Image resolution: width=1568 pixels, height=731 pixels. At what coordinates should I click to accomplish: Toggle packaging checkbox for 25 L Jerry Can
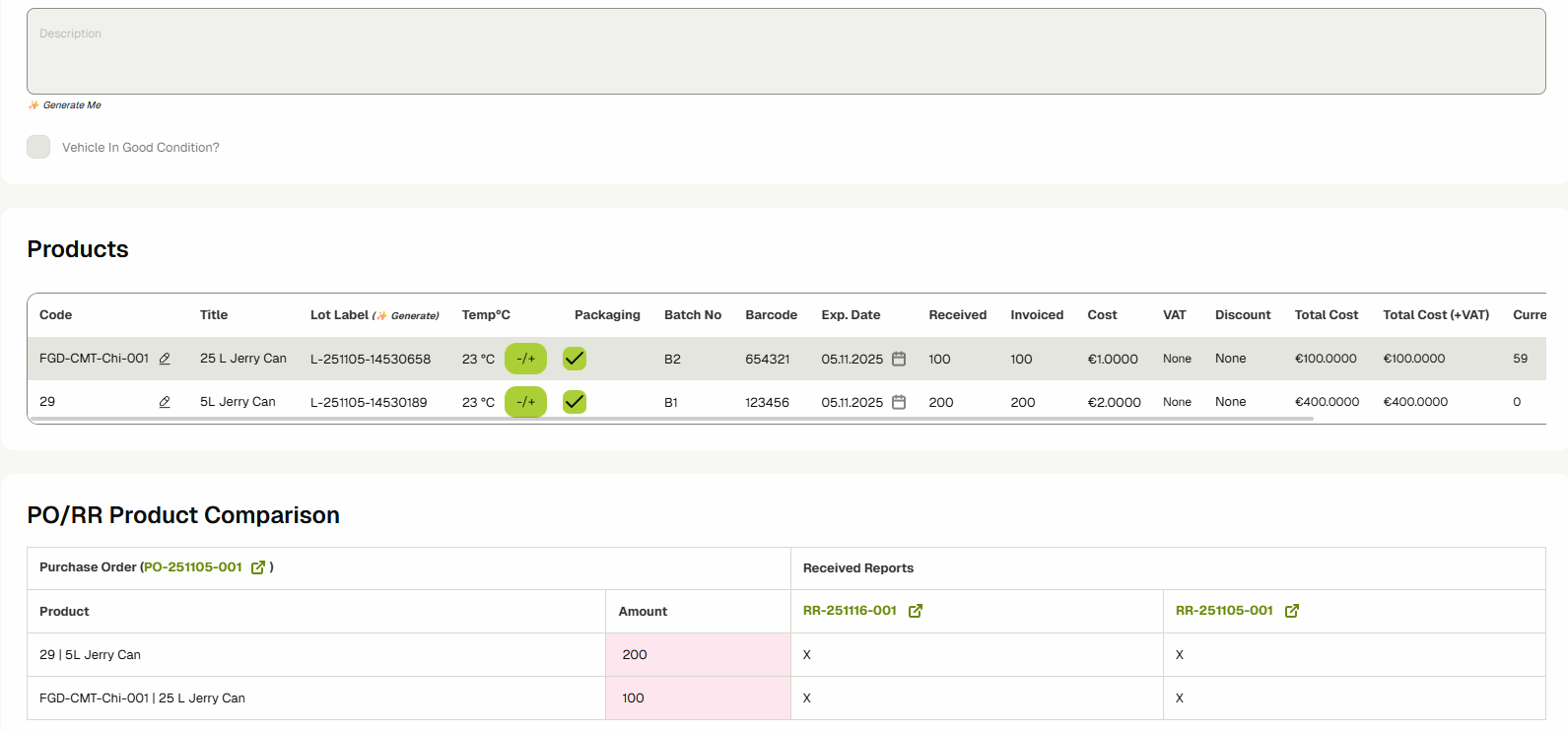pos(575,359)
